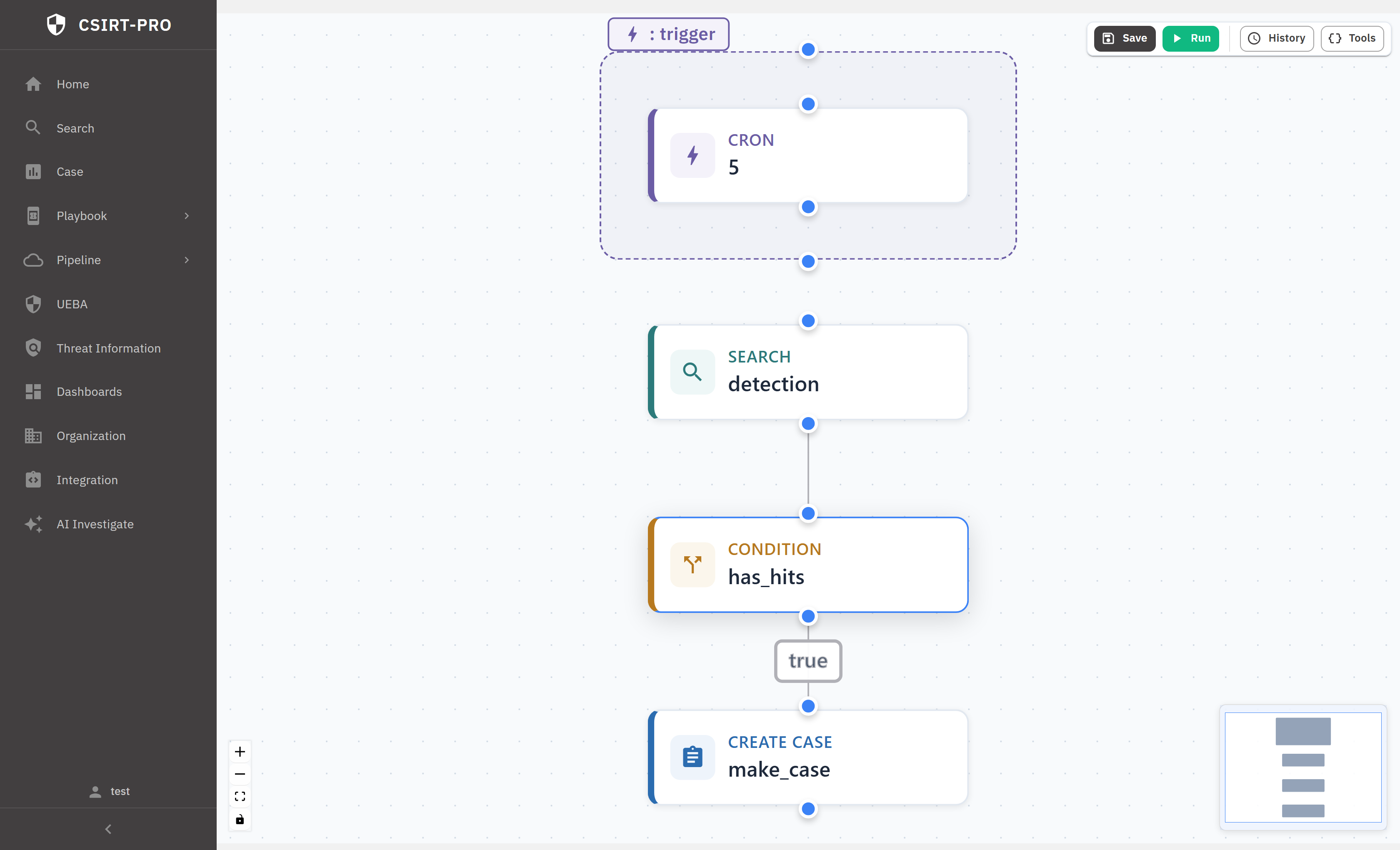Image resolution: width=1400 pixels, height=850 pixels.
Task: Click the UEBA shield icon
Action: 33,304
